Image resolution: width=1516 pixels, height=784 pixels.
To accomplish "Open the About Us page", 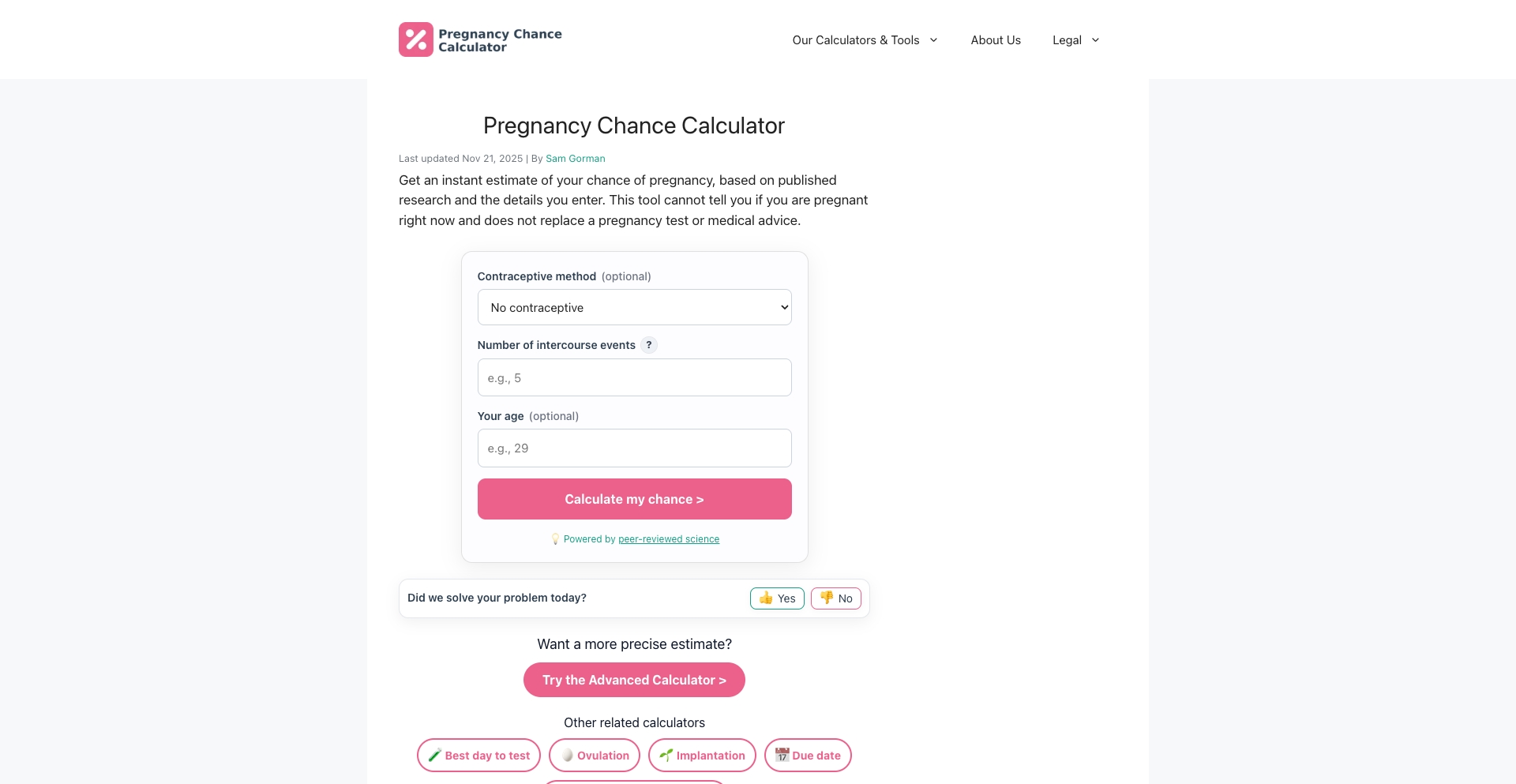I will (995, 39).
